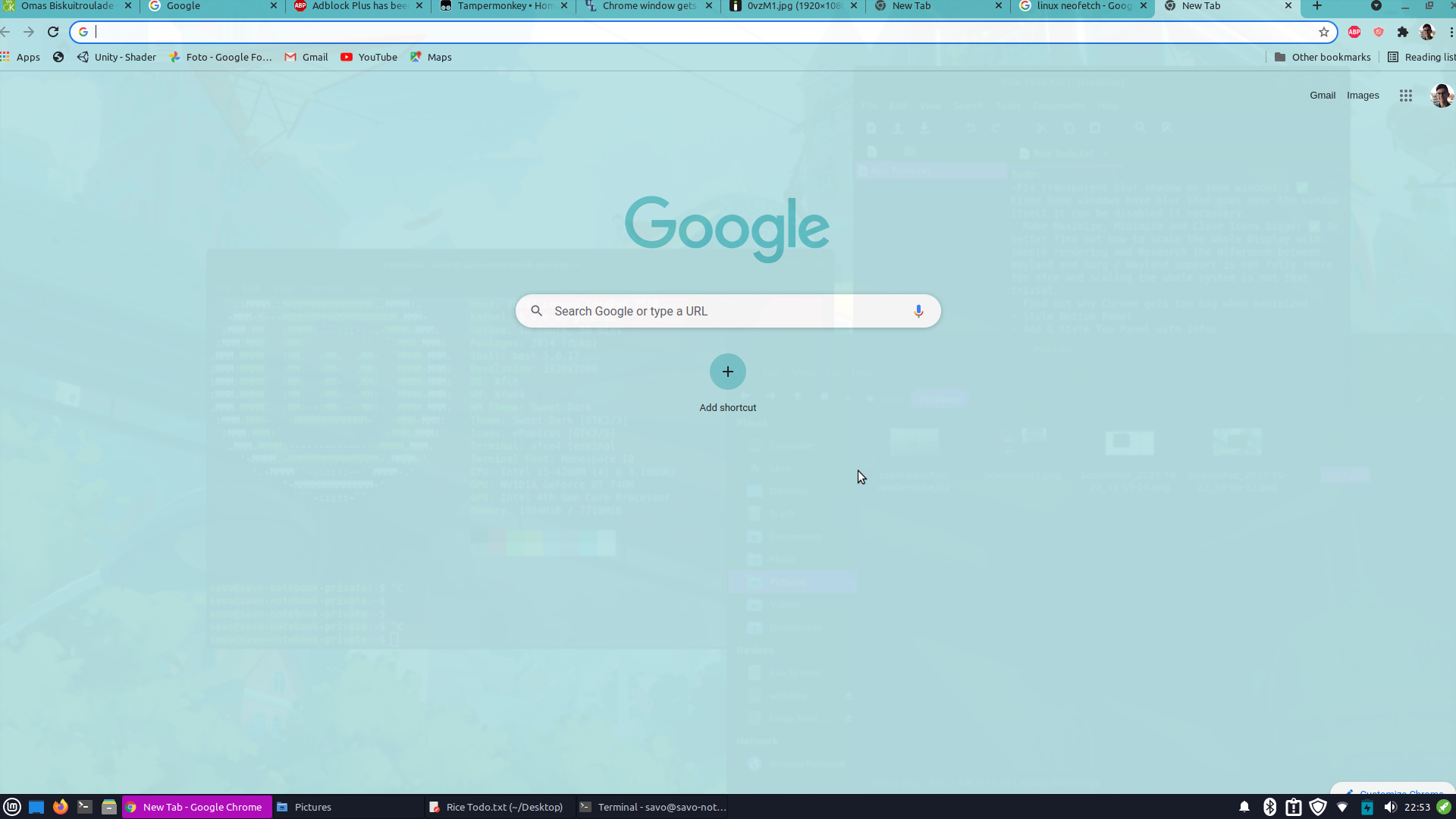Bookmark this tab with star icon

tap(1324, 32)
